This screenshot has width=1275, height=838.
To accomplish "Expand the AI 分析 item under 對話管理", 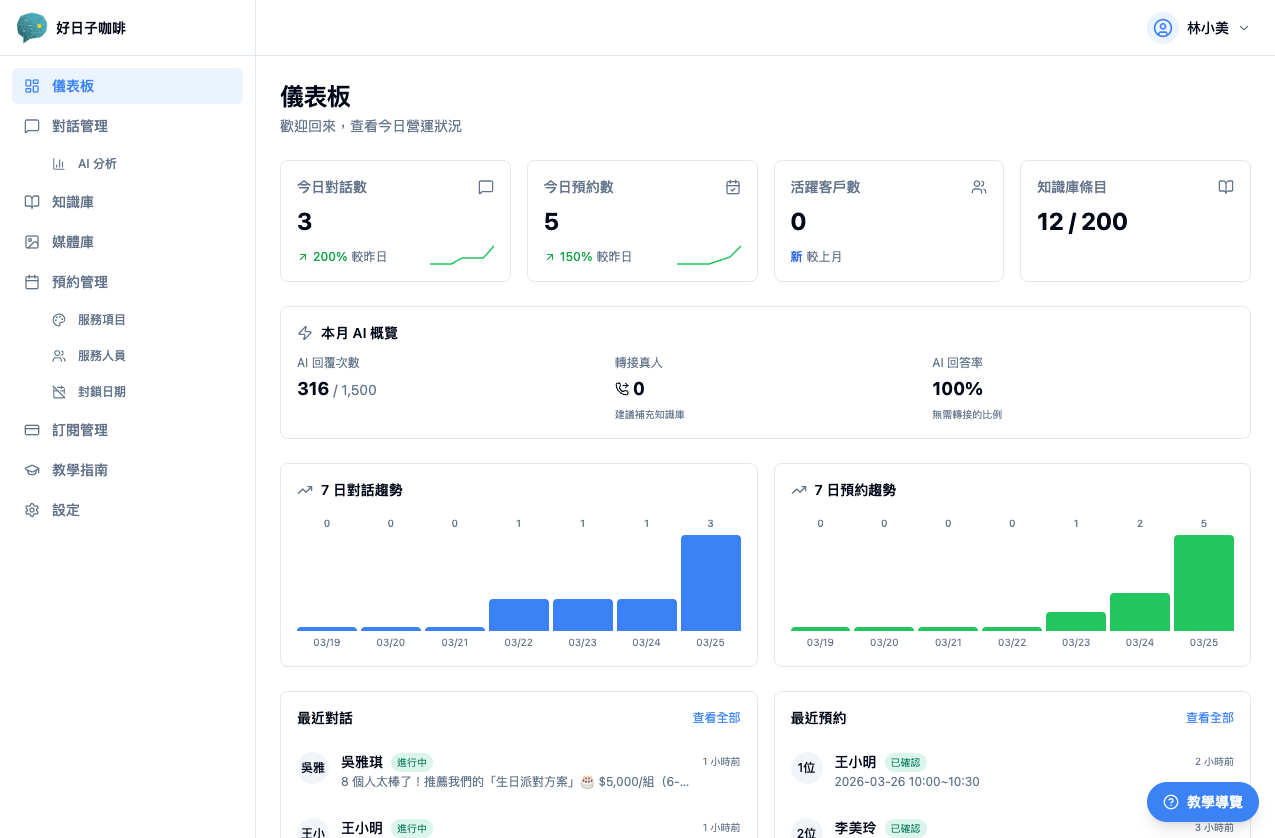I will click(x=96, y=163).
